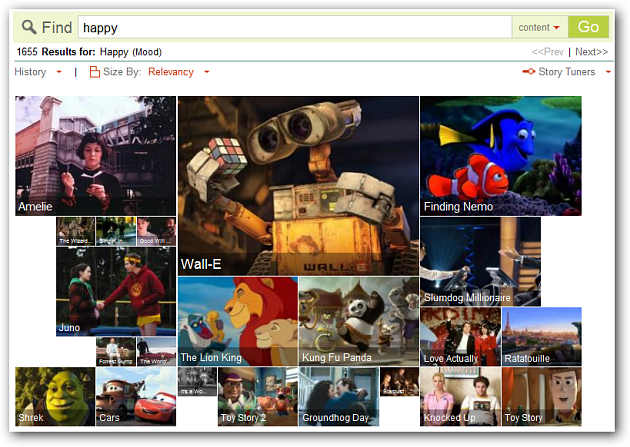This screenshot has height=447, width=630.
Task: Click the search field containing 'happy'
Action: (295, 27)
